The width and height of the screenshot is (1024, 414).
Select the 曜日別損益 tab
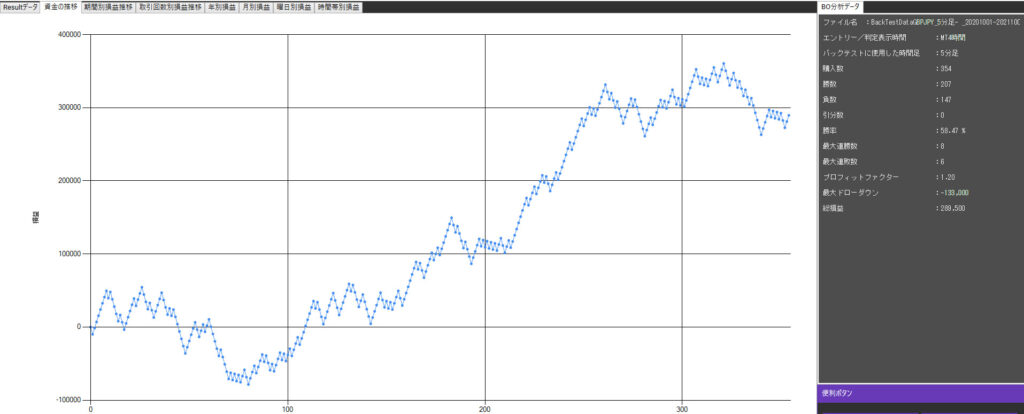[x=292, y=7]
